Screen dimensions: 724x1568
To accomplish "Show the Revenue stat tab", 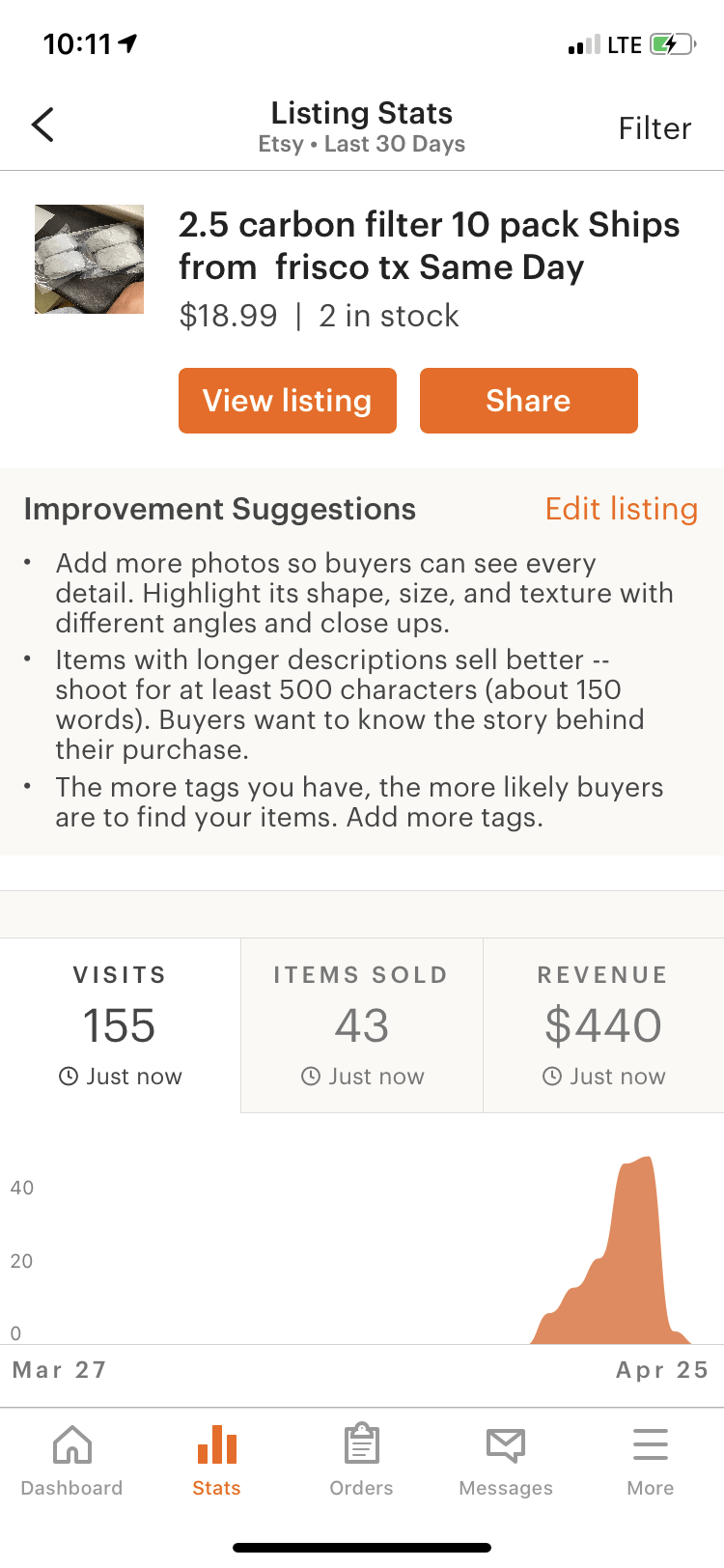I will point(603,1024).
